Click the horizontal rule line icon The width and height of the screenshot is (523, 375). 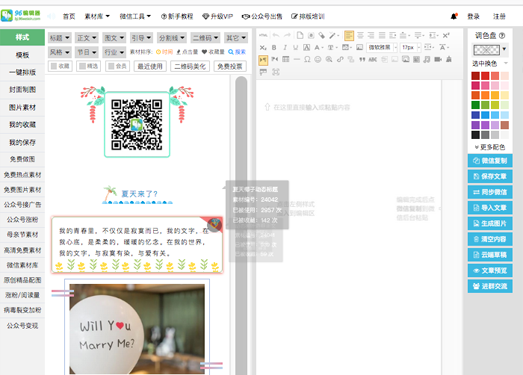tap(297, 59)
